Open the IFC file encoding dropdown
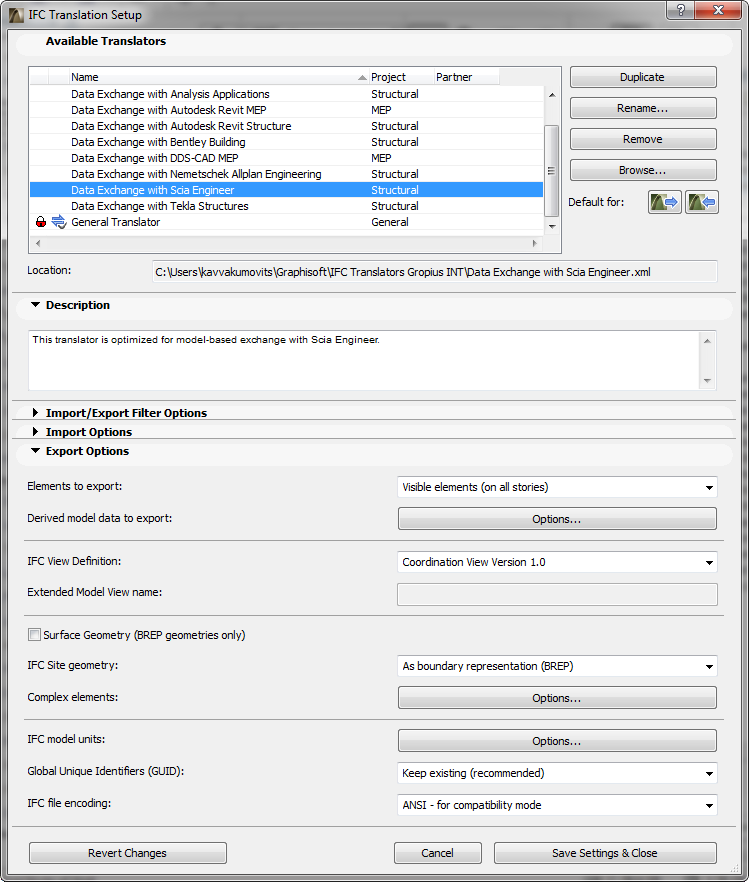This screenshot has height=882, width=749. point(557,806)
